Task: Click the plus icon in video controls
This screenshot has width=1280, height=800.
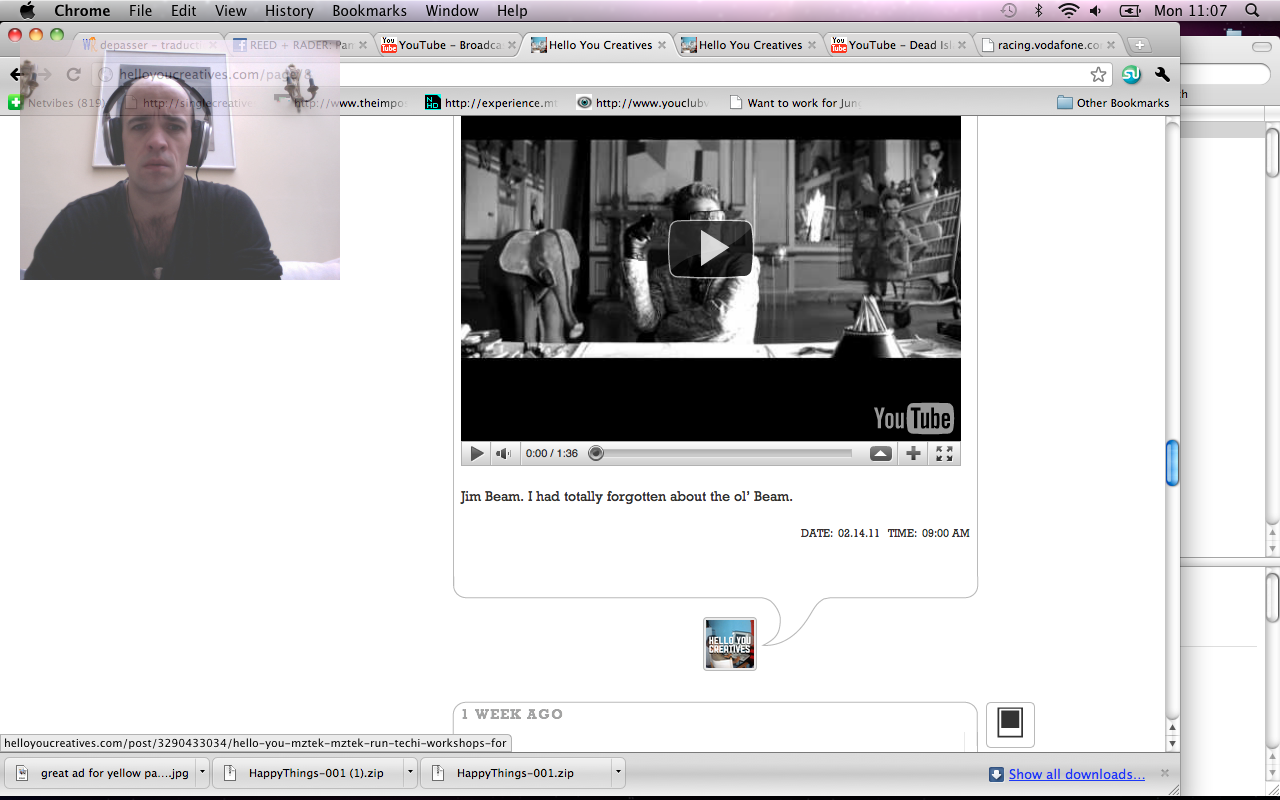Action: tap(913, 454)
